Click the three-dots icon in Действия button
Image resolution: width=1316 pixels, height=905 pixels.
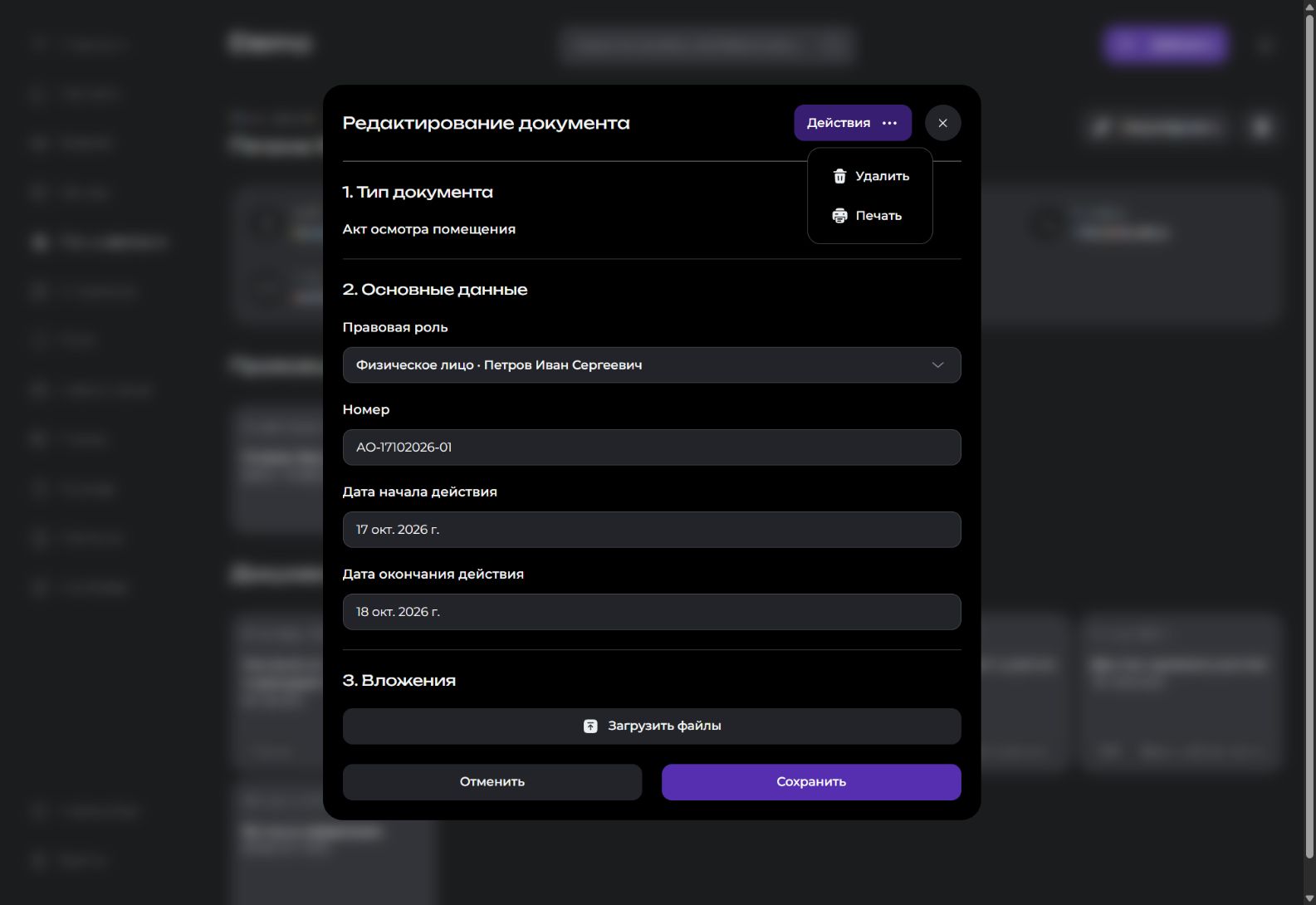point(889,123)
